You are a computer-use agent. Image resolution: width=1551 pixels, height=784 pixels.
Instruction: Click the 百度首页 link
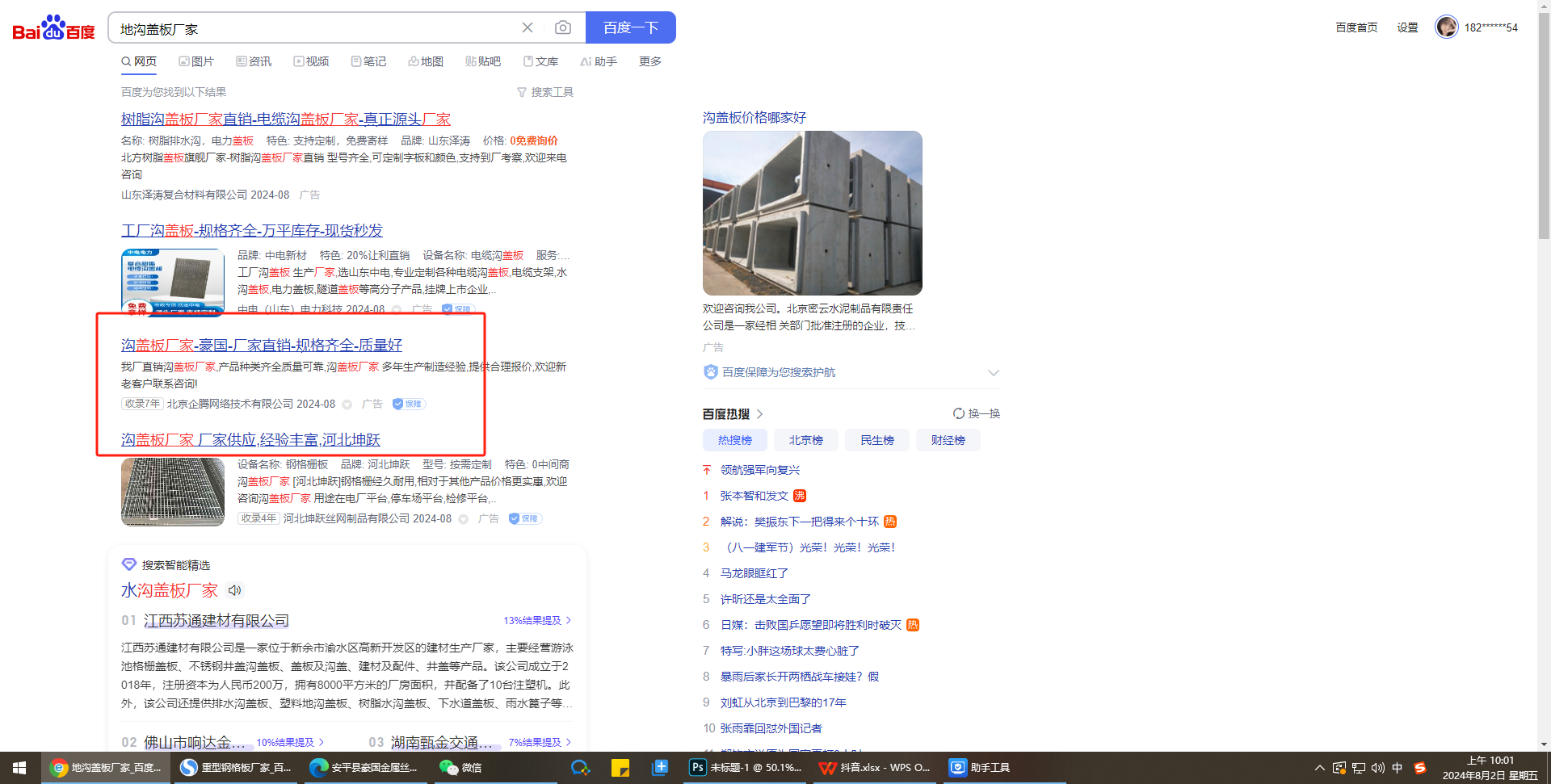(1356, 27)
